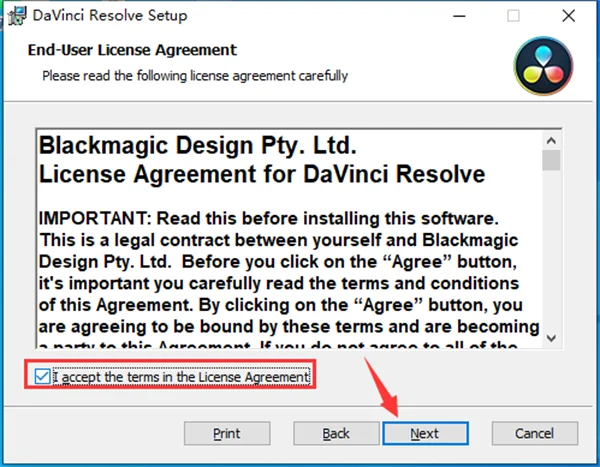This screenshot has height=467, width=600.
Task: Click "Please read the following license agreement carefully"
Action: (195, 76)
